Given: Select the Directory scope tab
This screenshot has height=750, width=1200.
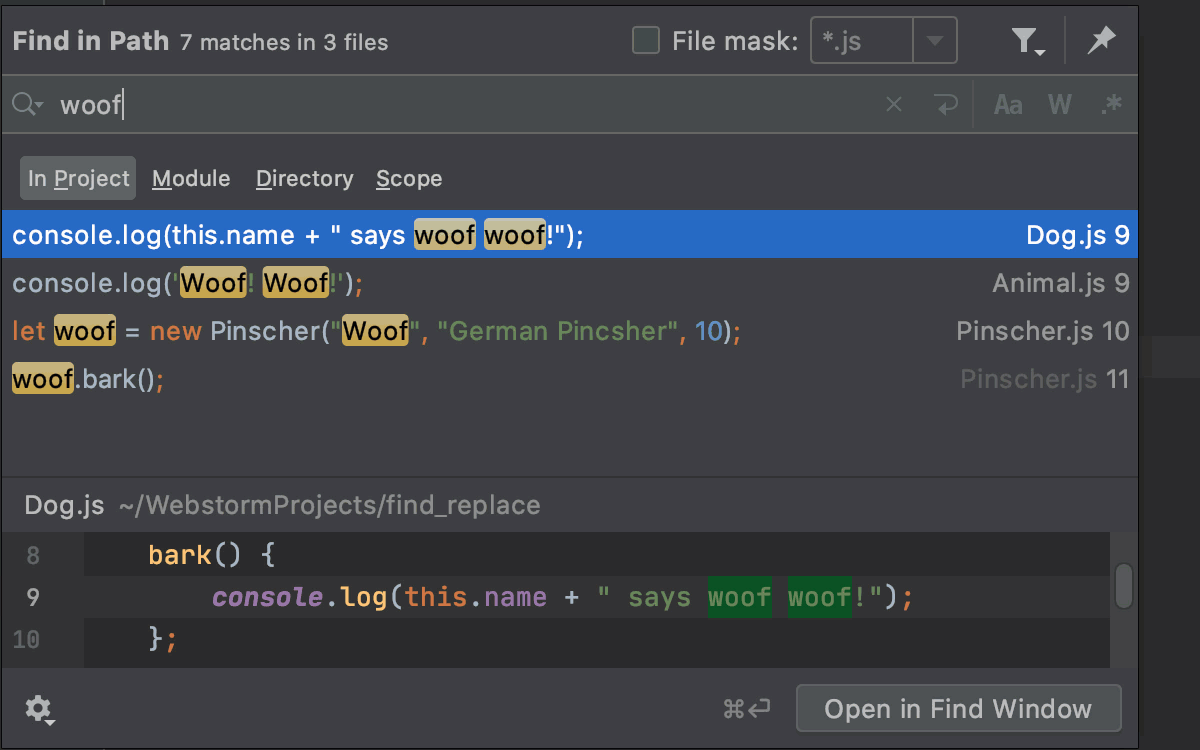Looking at the screenshot, I should pos(304,178).
